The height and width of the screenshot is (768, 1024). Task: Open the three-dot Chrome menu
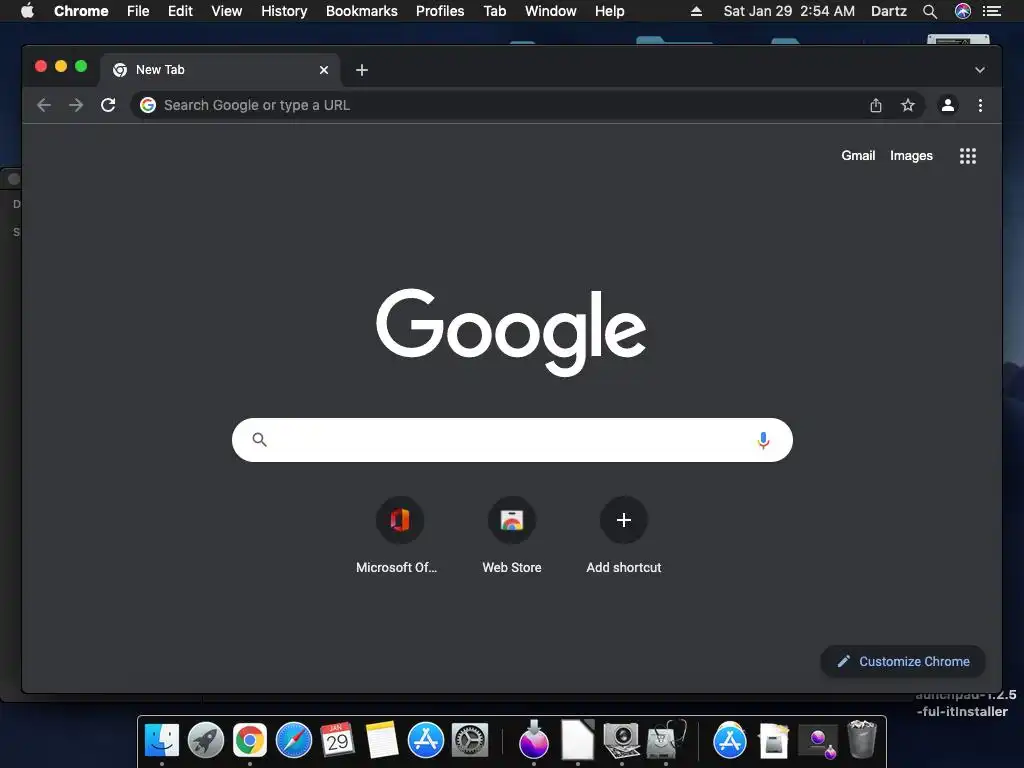point(980,105)
